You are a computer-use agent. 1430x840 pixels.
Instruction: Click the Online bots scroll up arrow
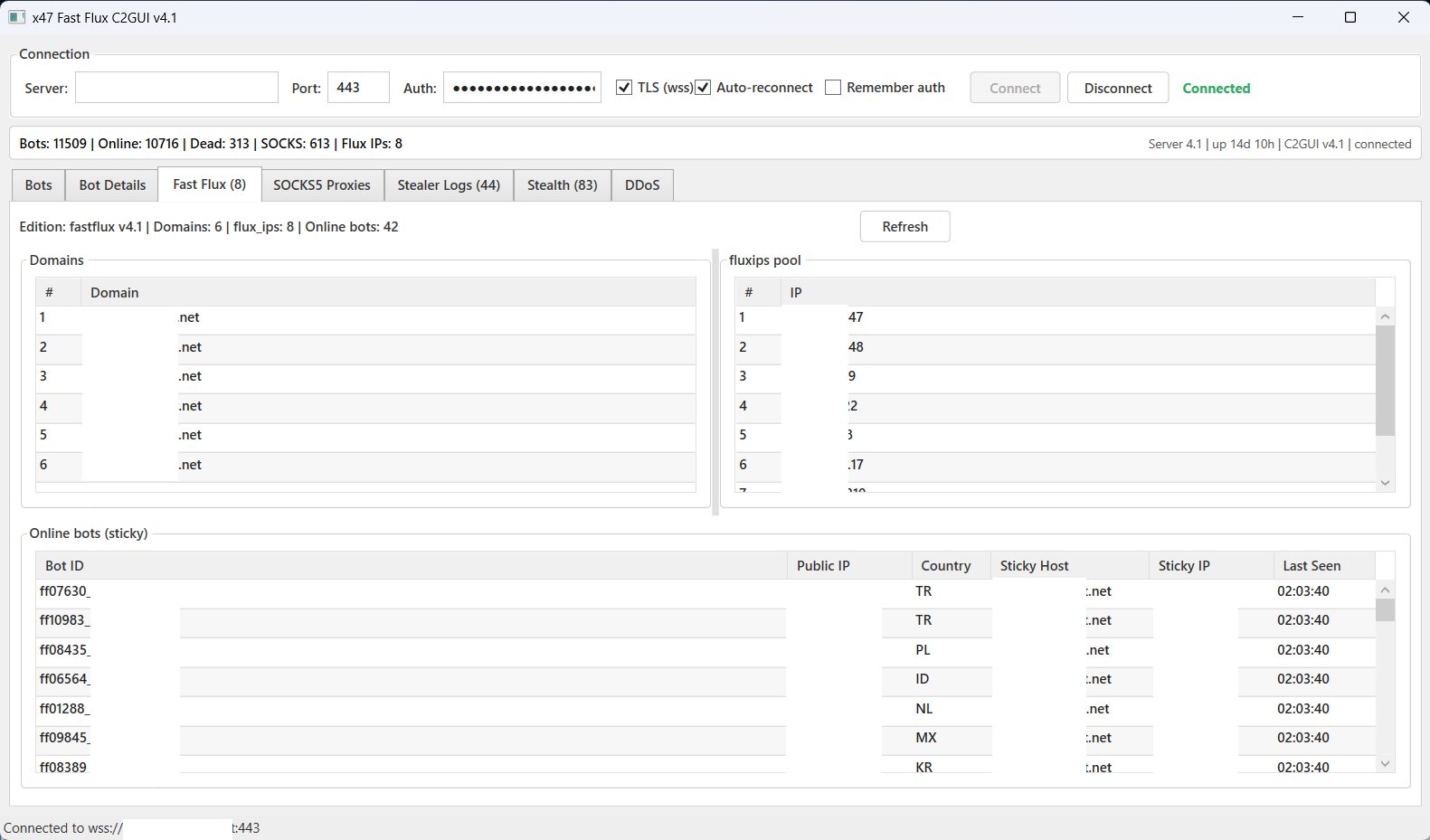point(1385,590)
